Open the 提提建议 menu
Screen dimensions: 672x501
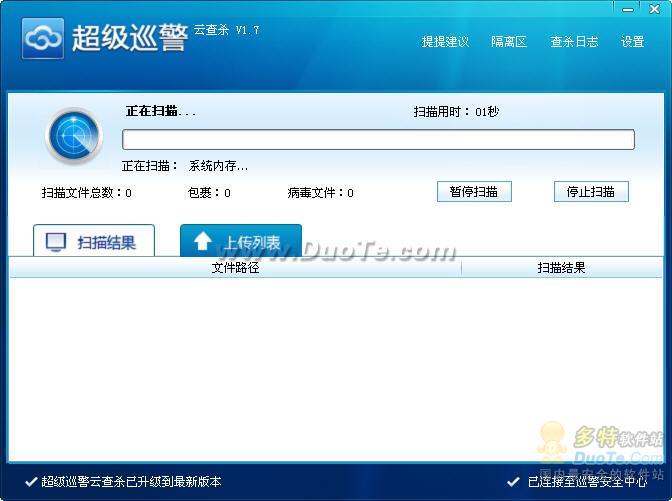[445, 42]
